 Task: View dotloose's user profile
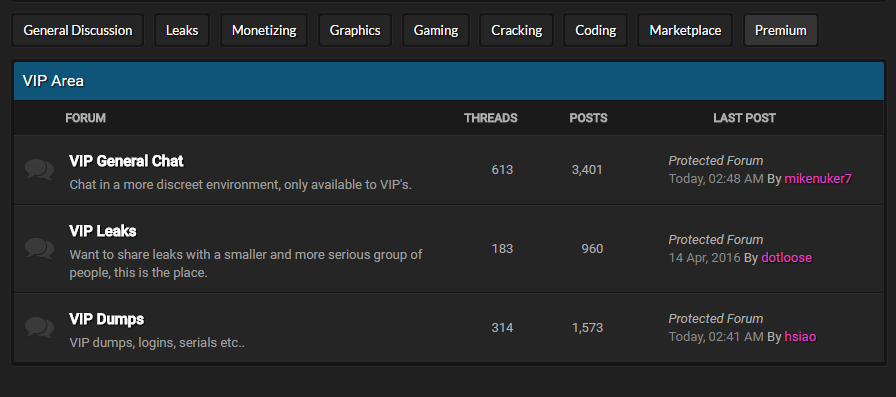coord(786,258)
